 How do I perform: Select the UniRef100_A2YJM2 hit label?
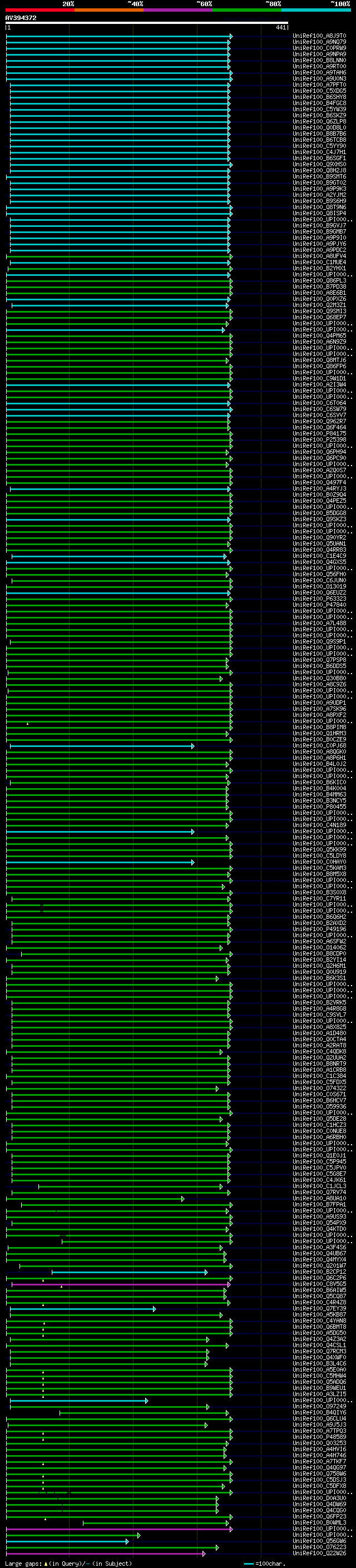coord(319,195)
